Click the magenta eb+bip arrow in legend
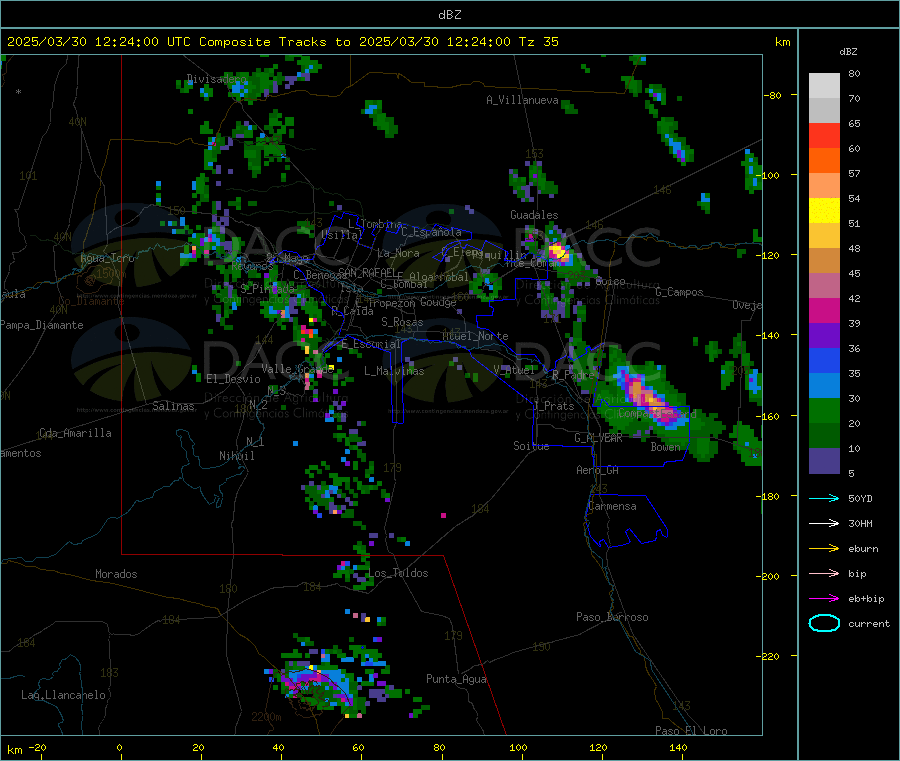Screen dimensions: 900x761 tap(824, 599)
